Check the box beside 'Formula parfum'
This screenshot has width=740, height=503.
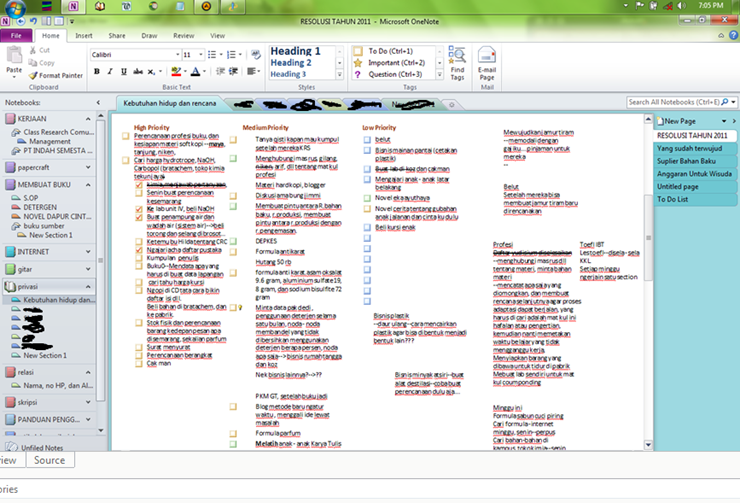tap(233, 433)
